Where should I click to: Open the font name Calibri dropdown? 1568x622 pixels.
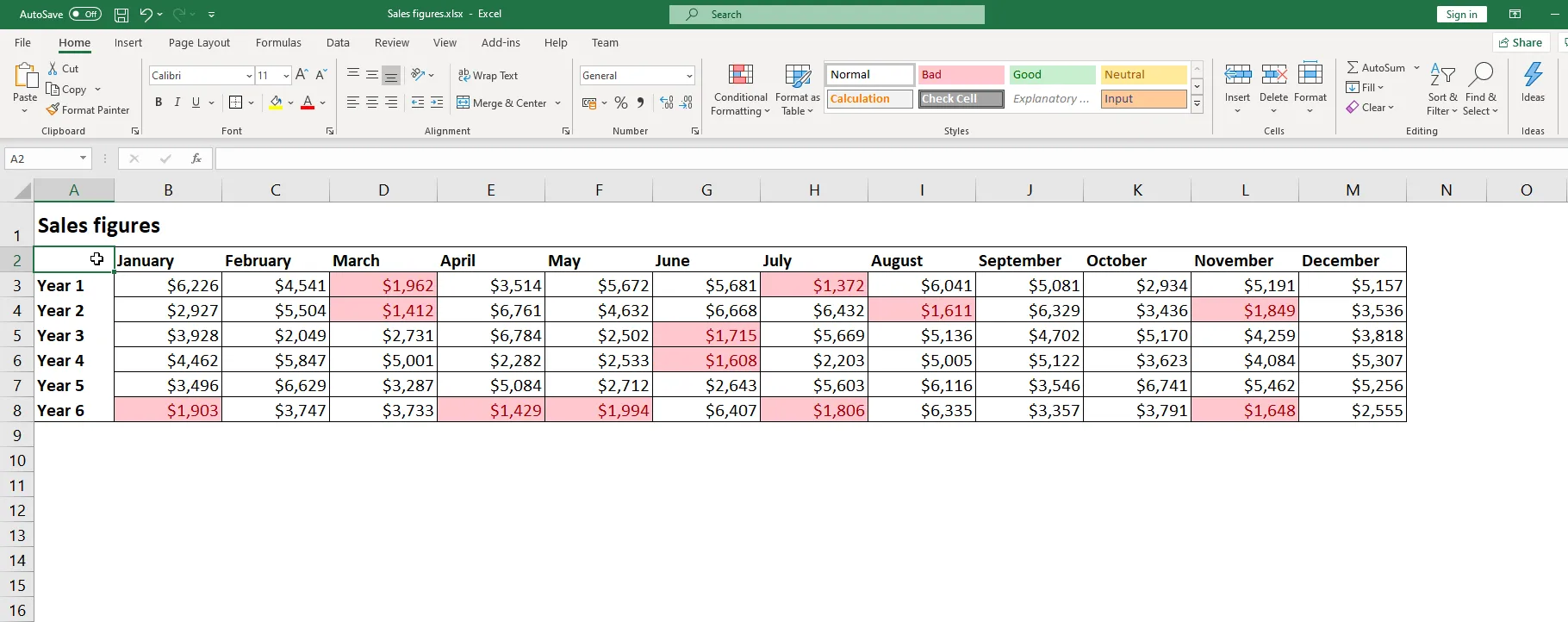(x=249, y=76)
